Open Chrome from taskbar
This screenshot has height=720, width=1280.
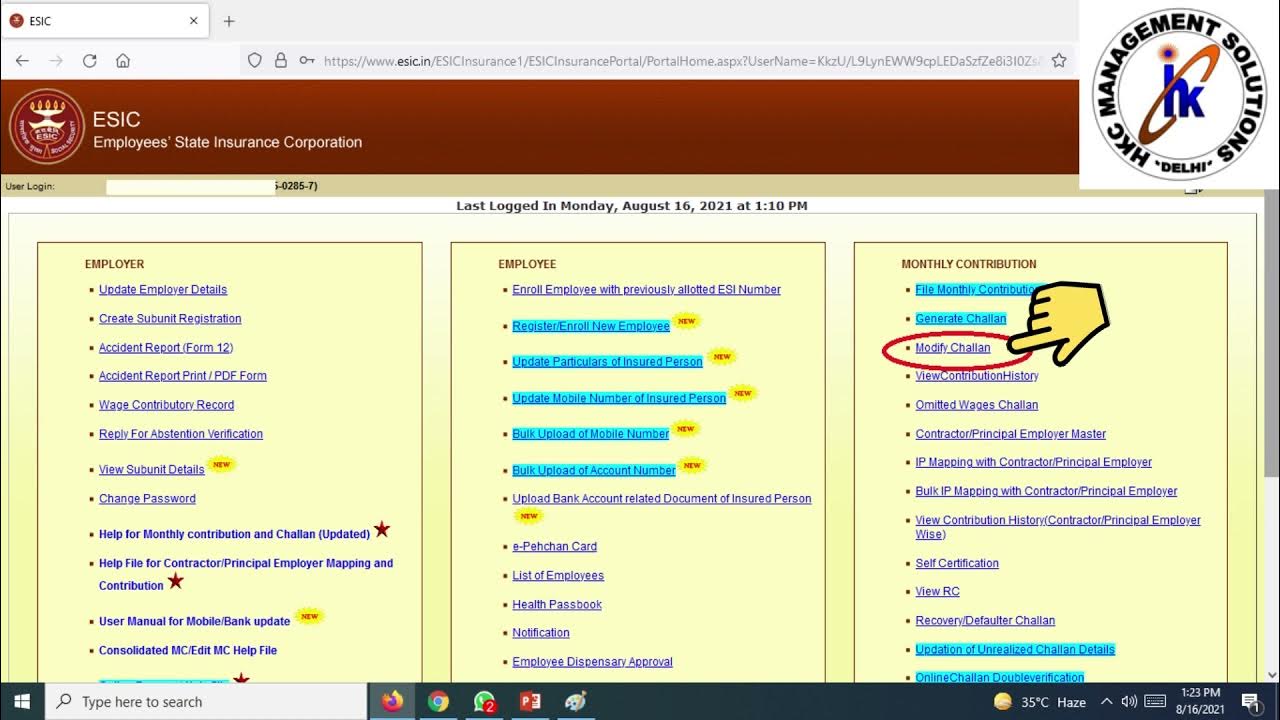(x=438, y=702)
